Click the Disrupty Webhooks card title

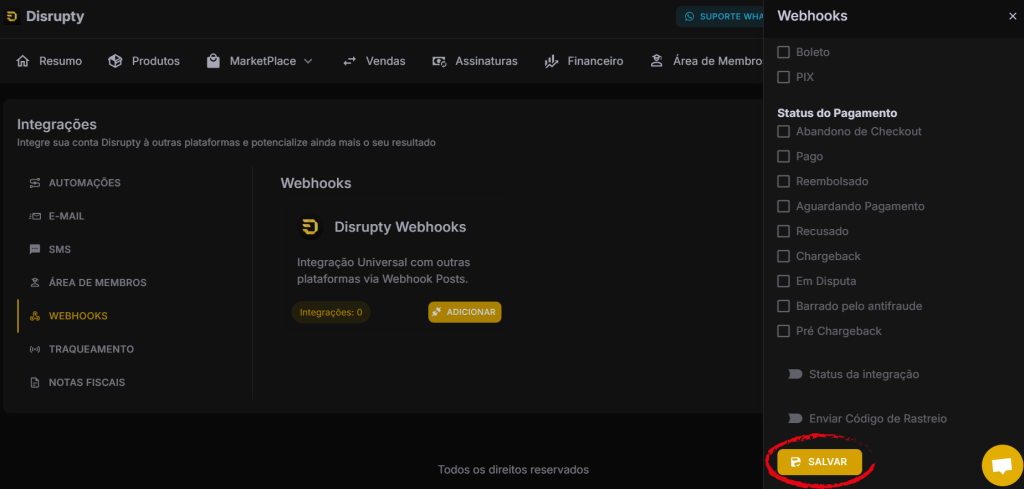[x=400, y=227]
